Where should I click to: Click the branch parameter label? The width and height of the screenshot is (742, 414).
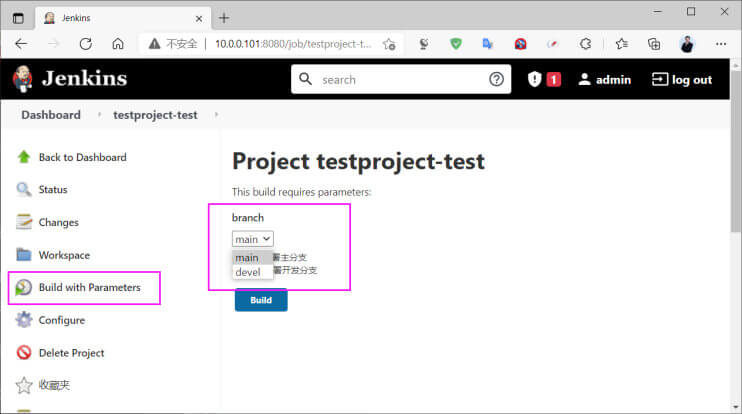(247, 218)
